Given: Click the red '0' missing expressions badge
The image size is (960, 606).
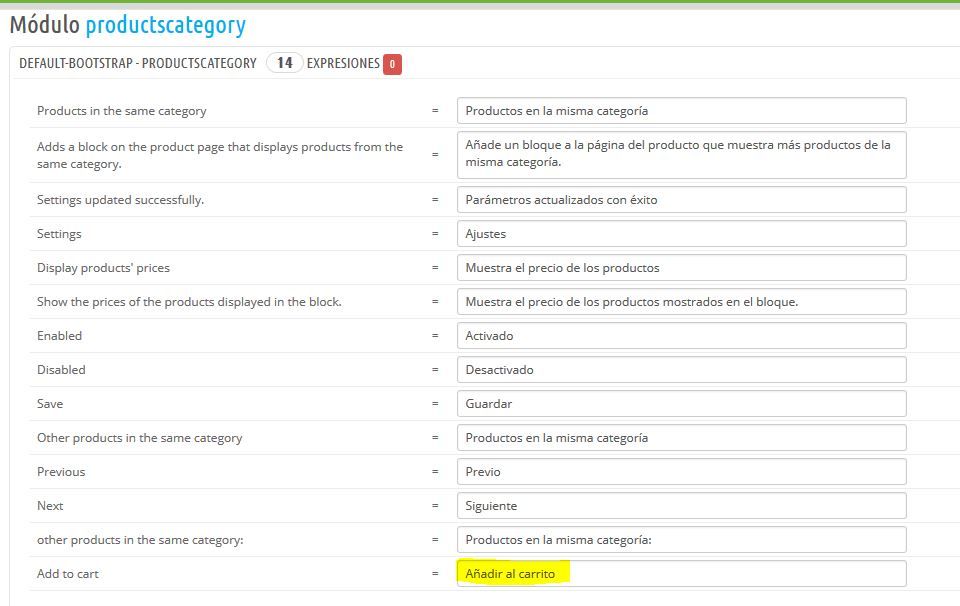Looking at the screenshot, I should coord(392,64).
